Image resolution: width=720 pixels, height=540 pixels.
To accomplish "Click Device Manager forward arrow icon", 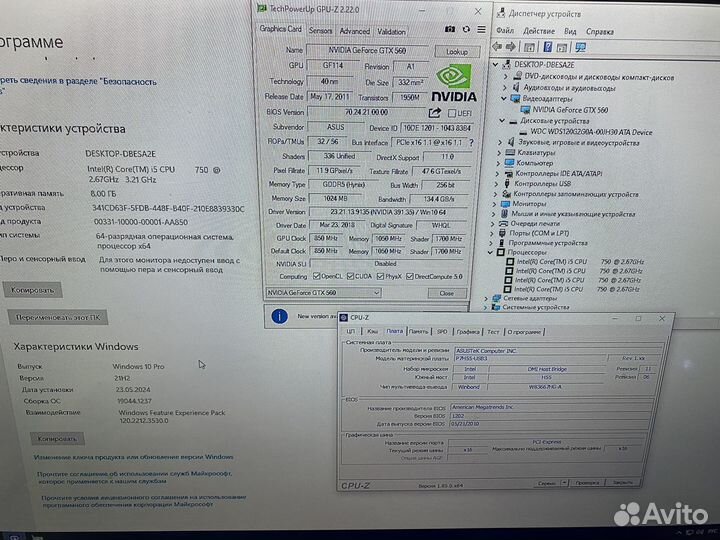I will 511,47.
